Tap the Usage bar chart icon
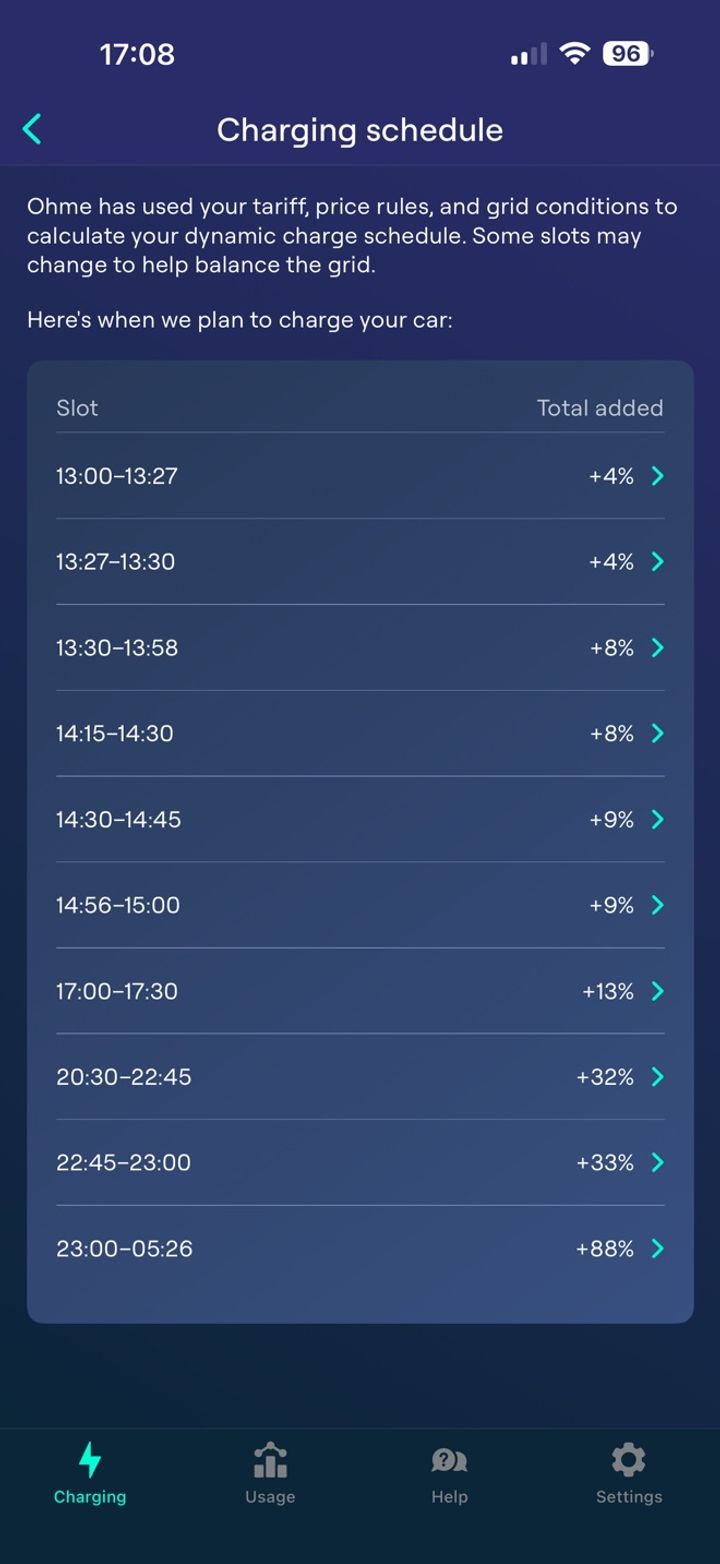Screen dimensions: 720x1564 click(270, 1460)
